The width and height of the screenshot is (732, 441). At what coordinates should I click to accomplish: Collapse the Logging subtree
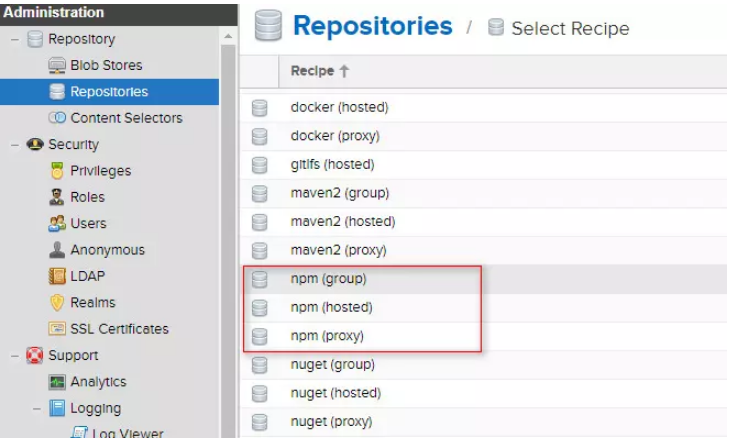(36, 408)
